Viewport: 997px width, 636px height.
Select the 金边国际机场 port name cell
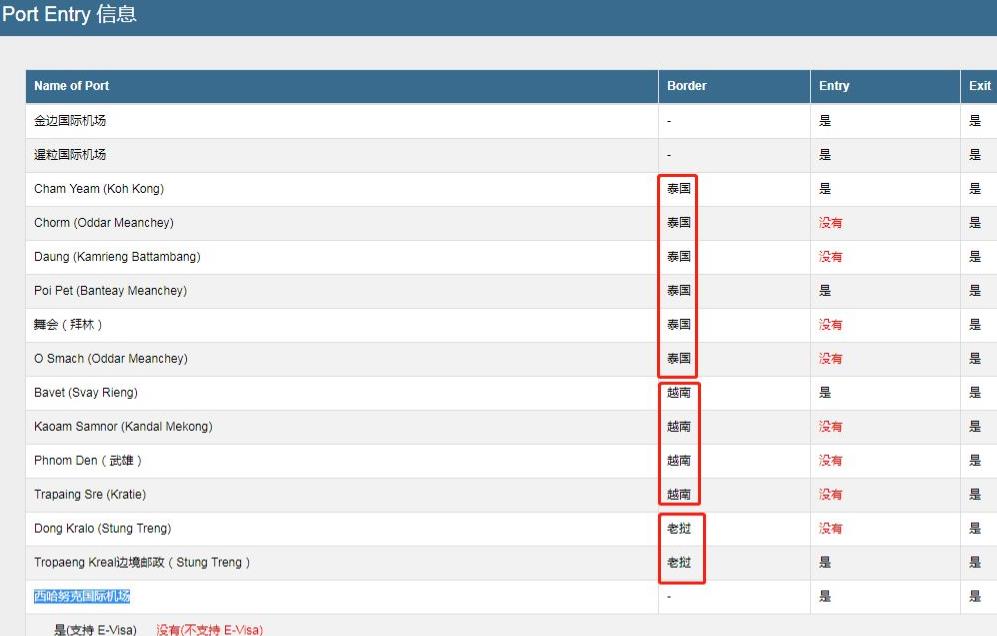tap(70, 121)
